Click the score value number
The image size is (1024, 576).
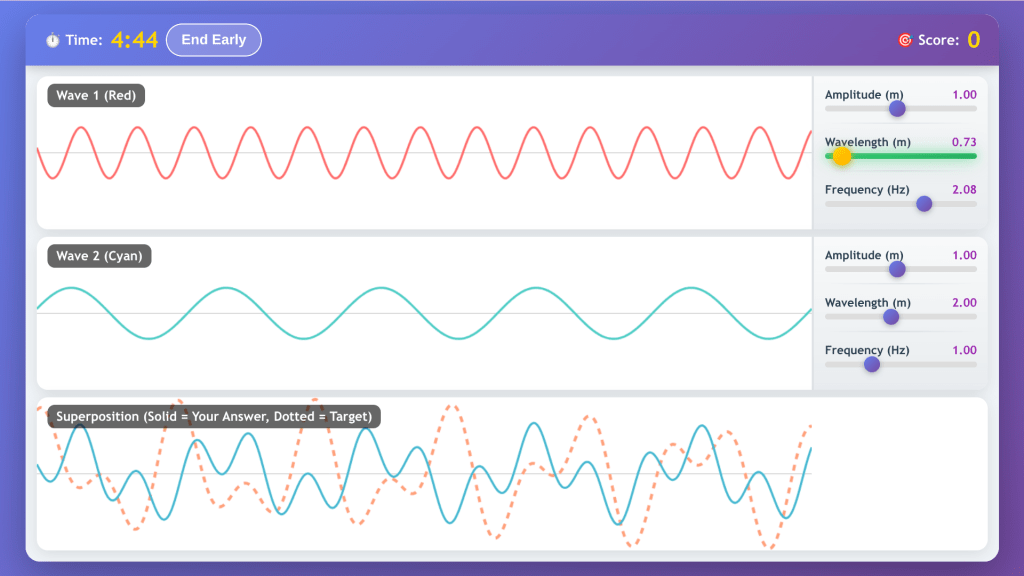[973, 40]
